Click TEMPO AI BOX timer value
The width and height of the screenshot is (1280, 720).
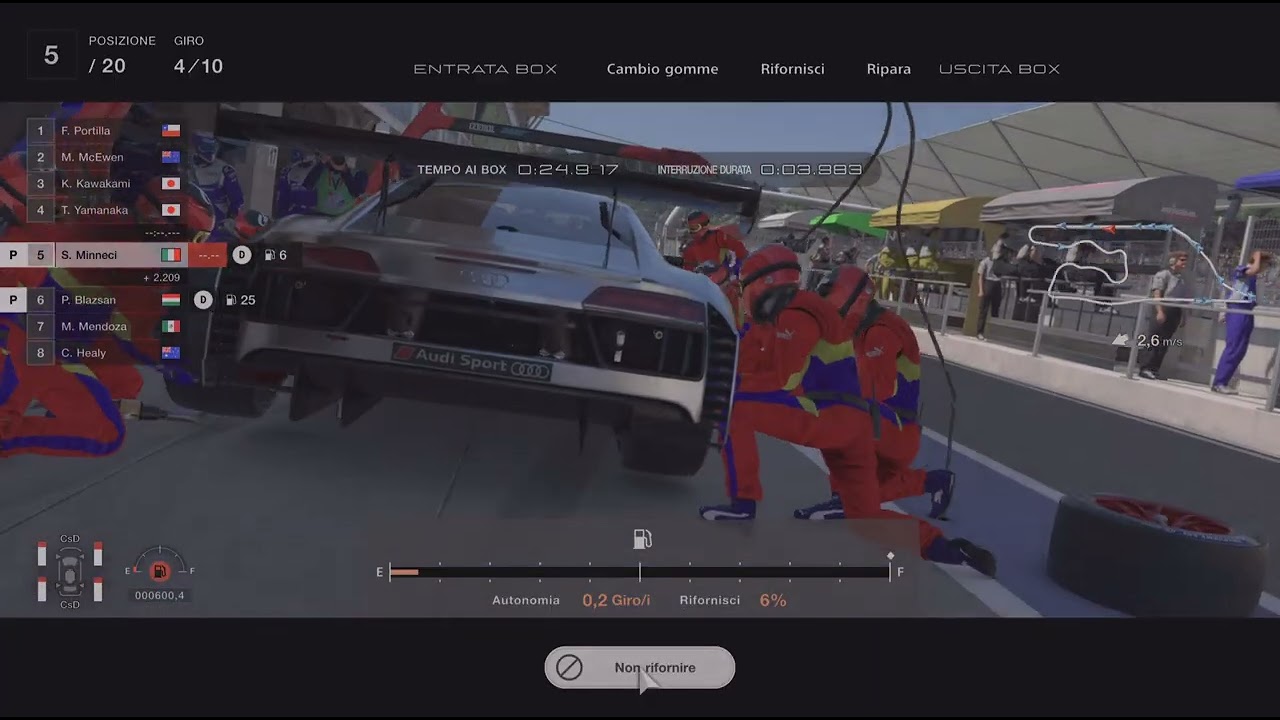(569, 170)
